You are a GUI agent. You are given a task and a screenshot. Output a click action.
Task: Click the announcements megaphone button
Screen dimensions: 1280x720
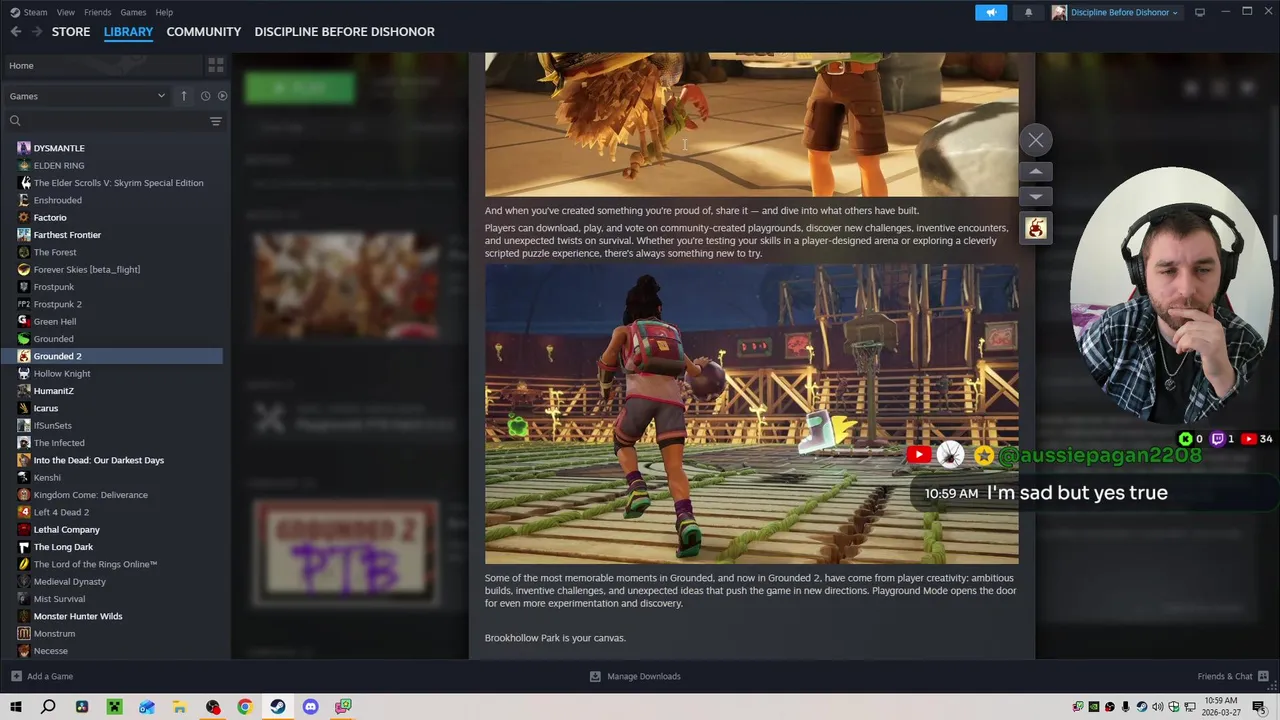coord(991,12)
